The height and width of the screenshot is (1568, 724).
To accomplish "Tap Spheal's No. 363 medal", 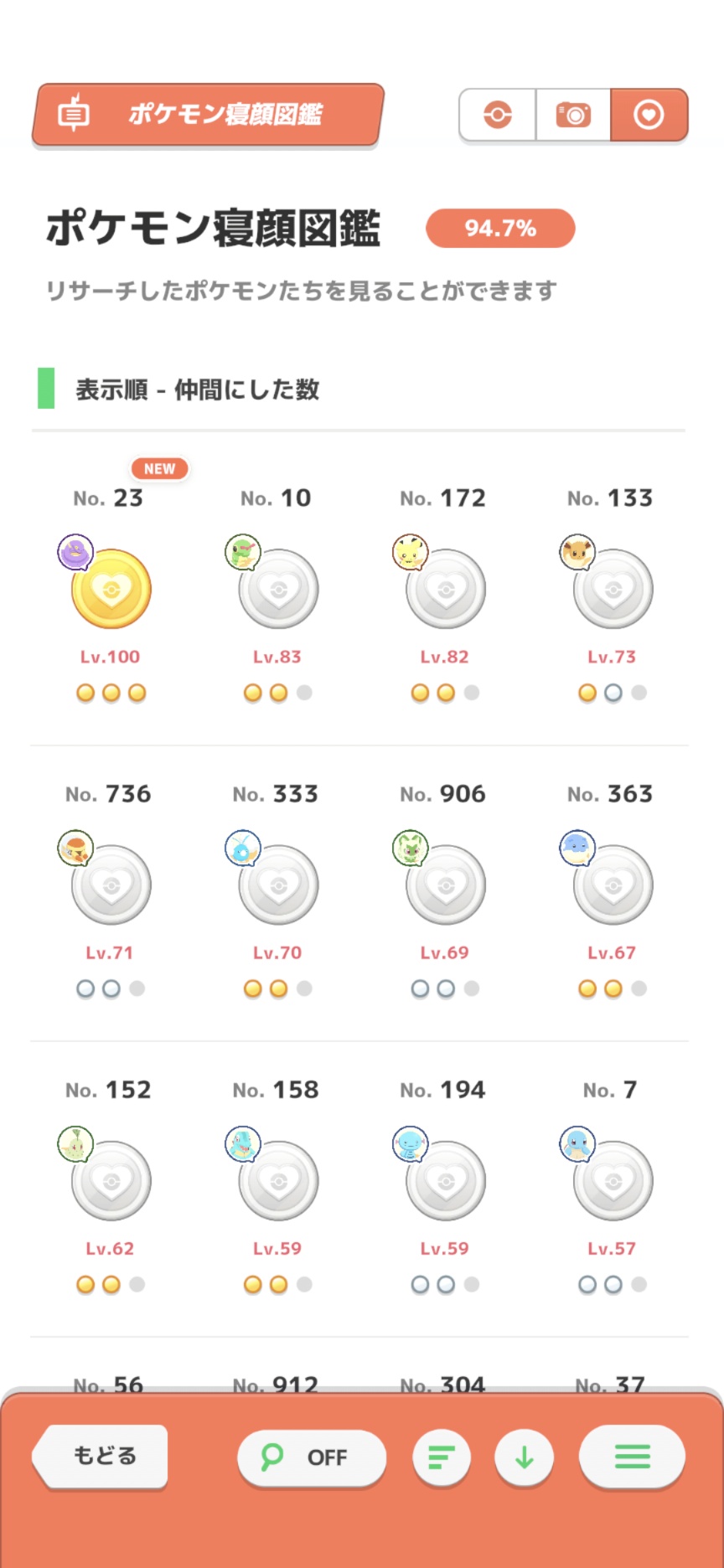I will 613,885.
